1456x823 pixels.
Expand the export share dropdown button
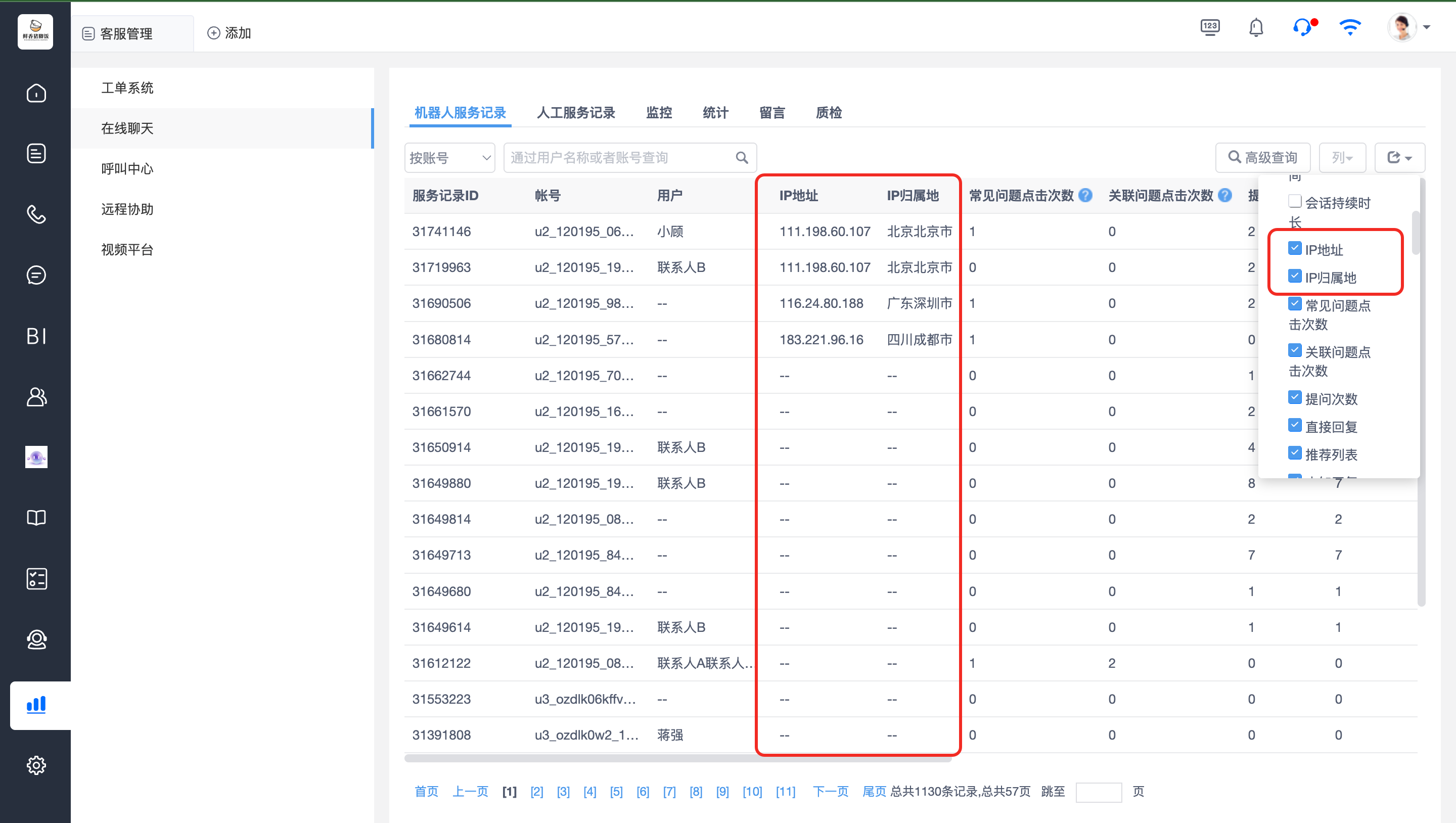(x=1399, y=158)
